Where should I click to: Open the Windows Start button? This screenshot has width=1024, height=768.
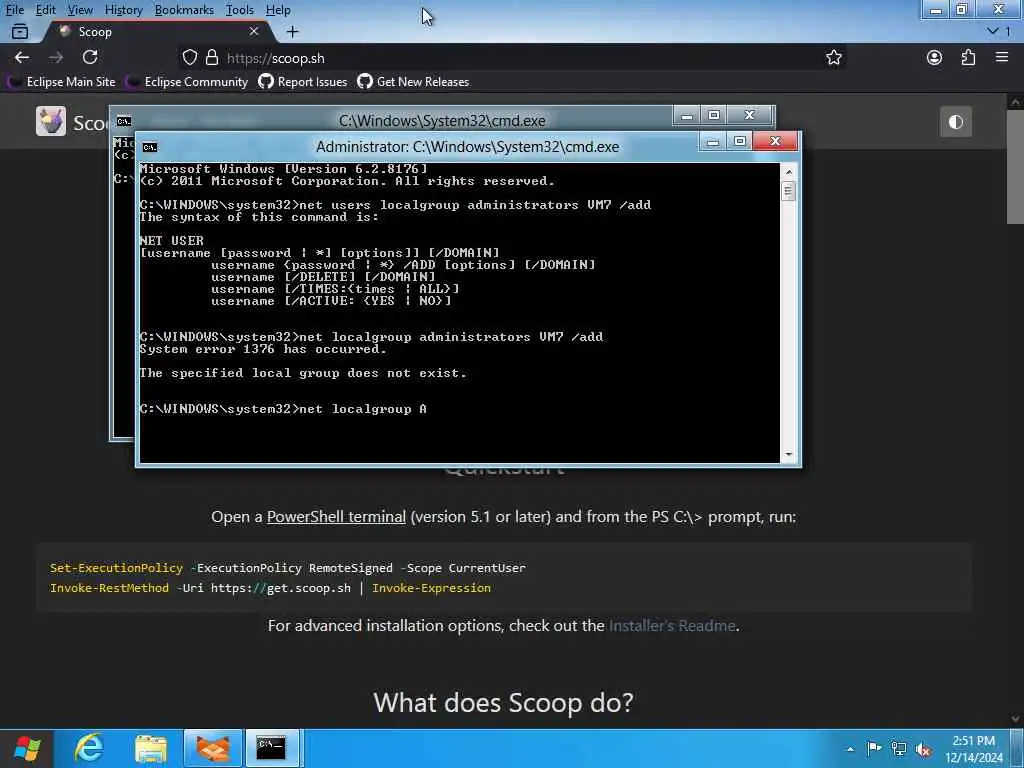(x=27, y=748)
